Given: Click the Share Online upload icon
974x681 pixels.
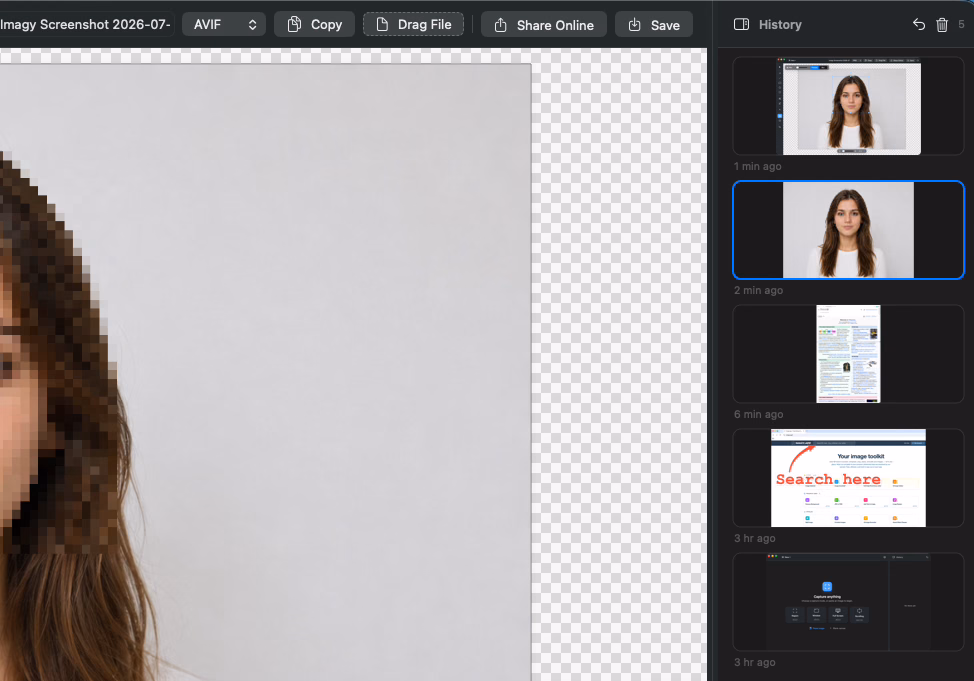Looking at the screenshot, I should [500, 25].
